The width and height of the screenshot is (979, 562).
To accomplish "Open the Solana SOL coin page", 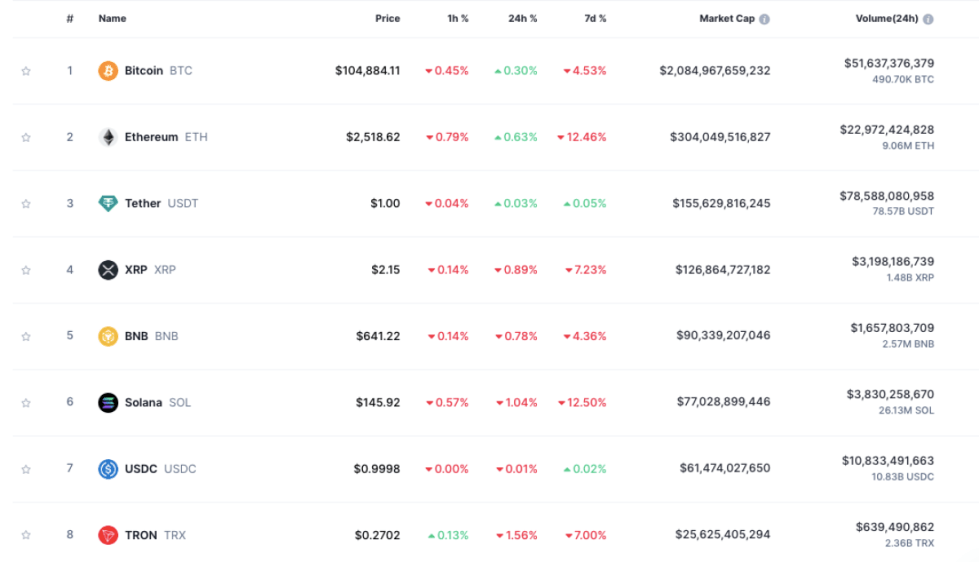I will coord(157,402).
